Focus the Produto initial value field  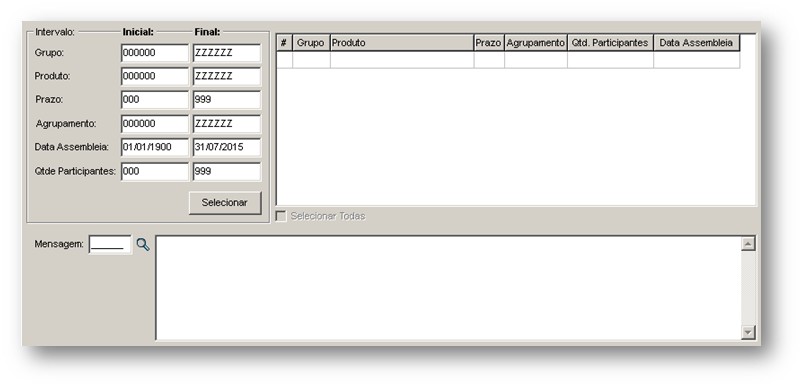pyautogui.click(x=155, y=76)
